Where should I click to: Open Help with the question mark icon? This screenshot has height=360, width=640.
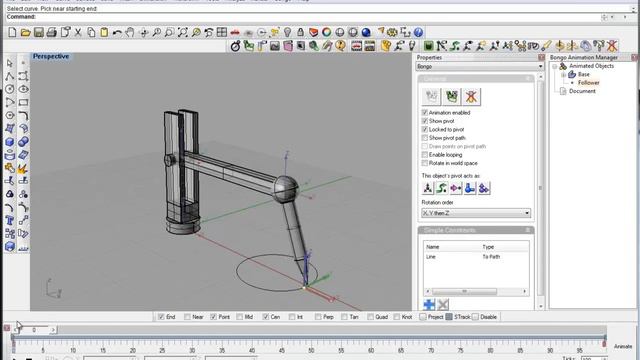tap(418, 32)
